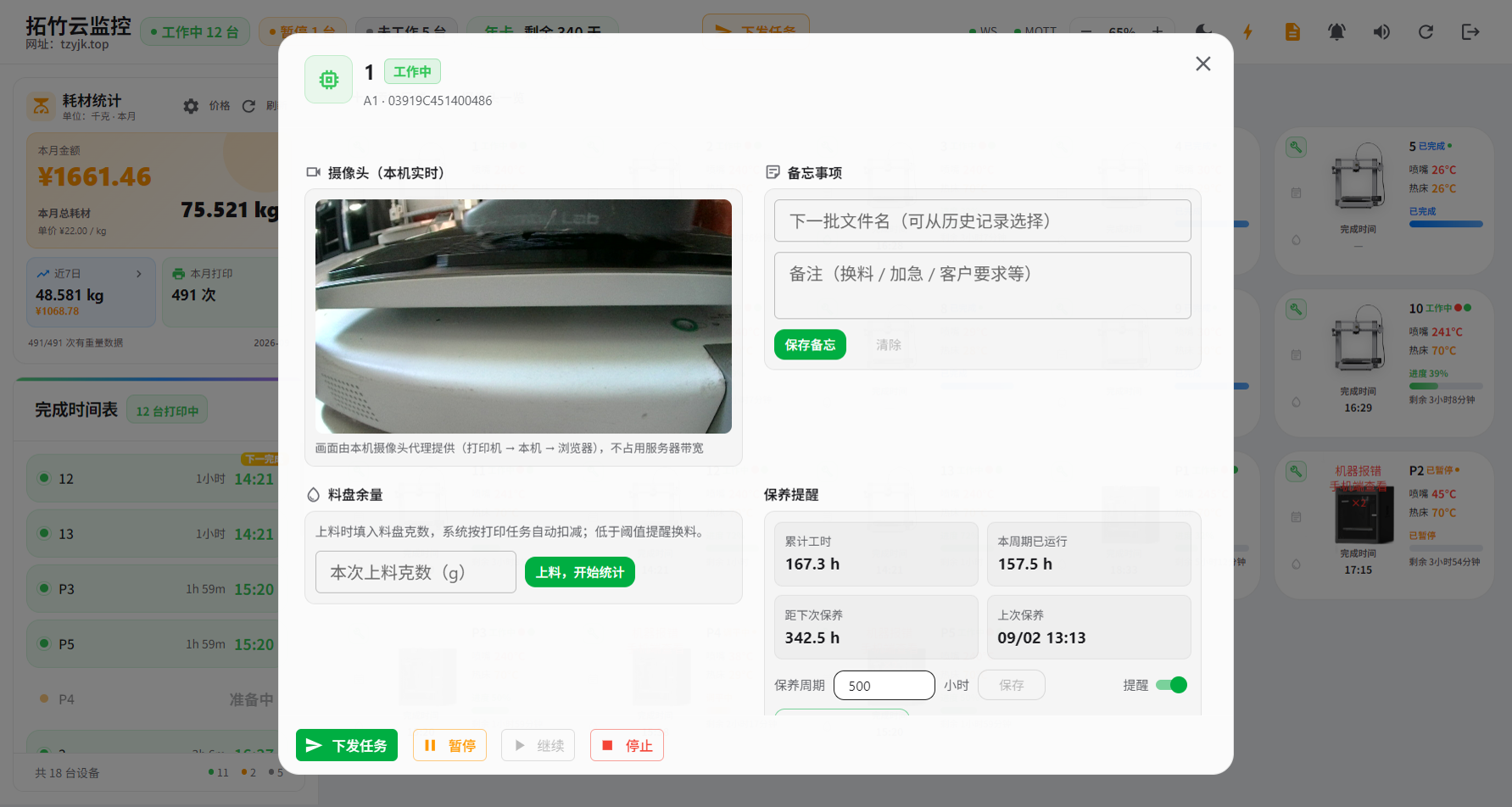Screen dimensions: 1512x807
Task: Click the 12 台打印中 badge
Action: (x=167, y=411)
